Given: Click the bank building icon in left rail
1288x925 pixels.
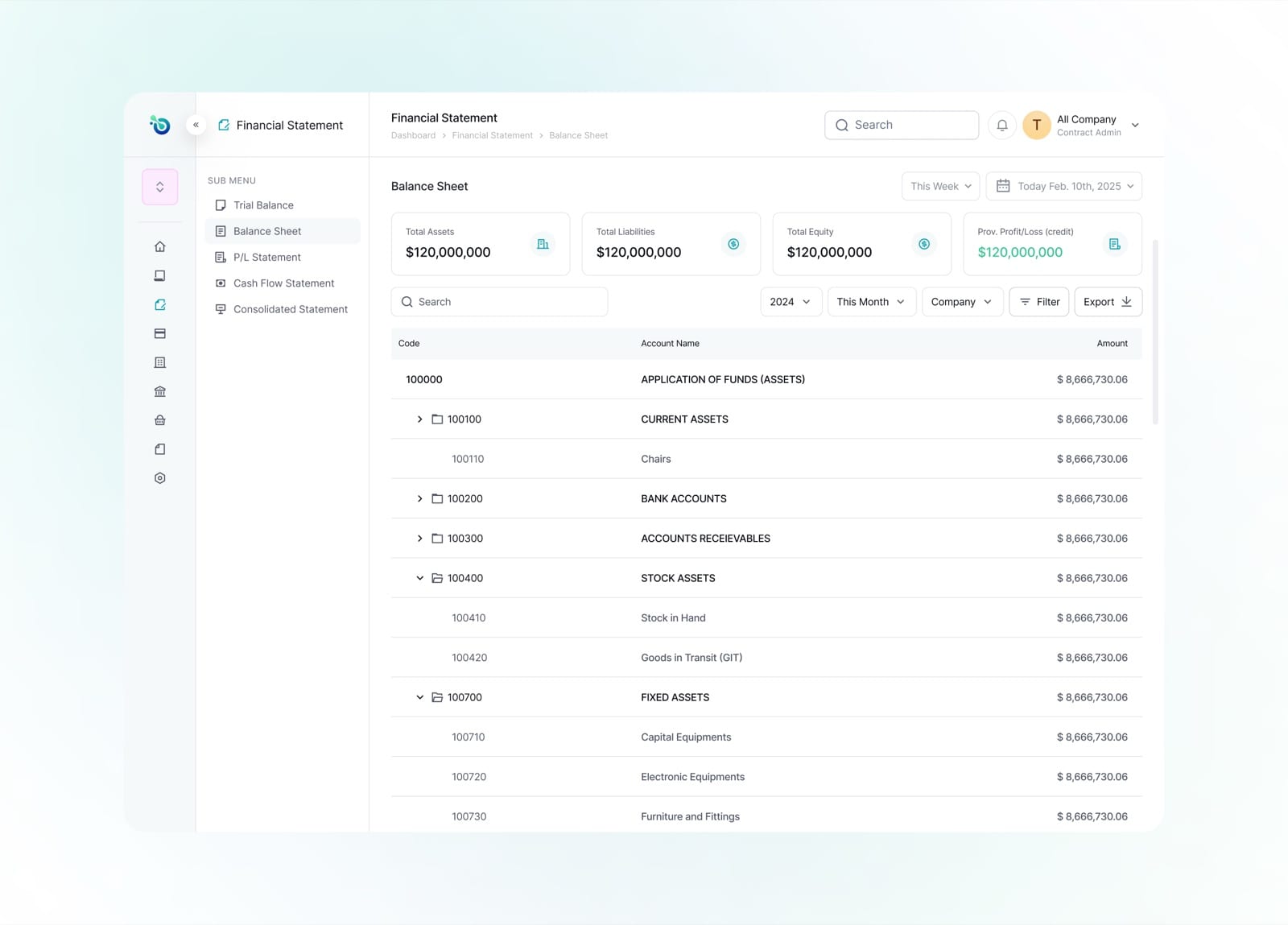Looking at the screenshot, I should coord(160,391).
